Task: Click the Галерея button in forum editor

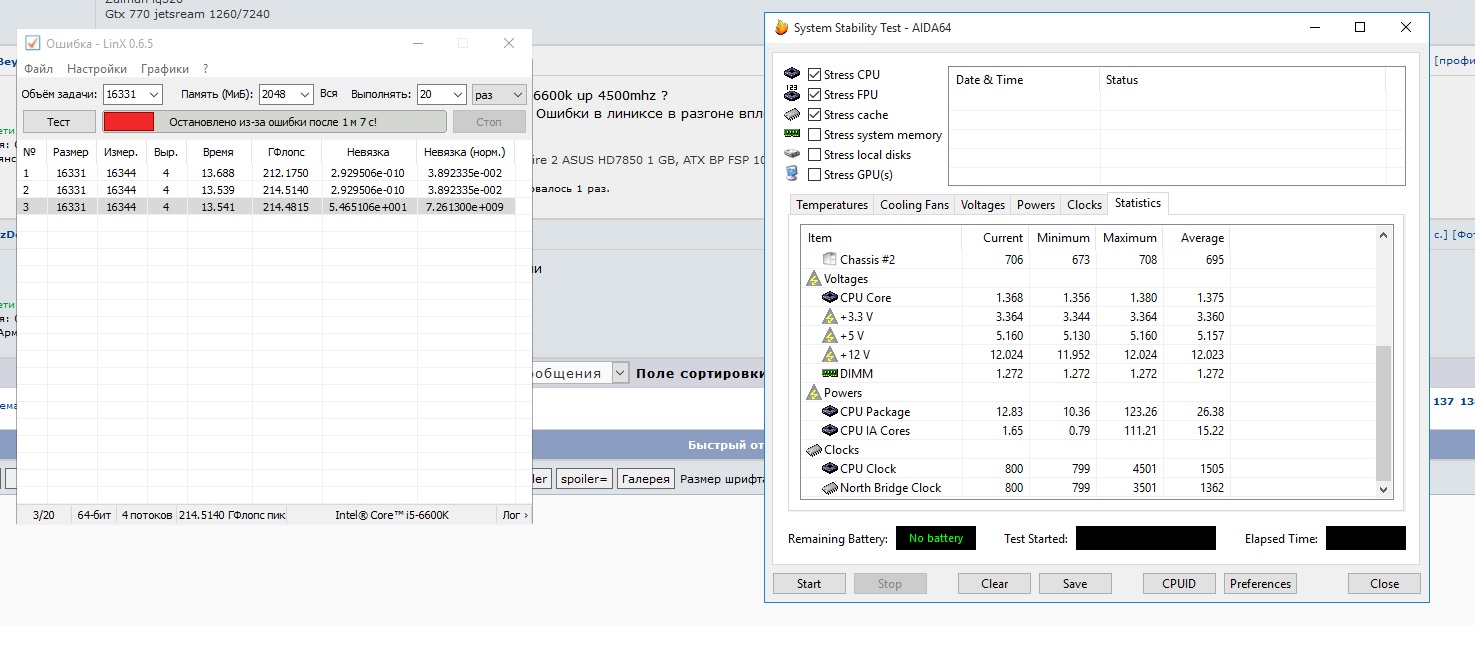Action: 646,479
